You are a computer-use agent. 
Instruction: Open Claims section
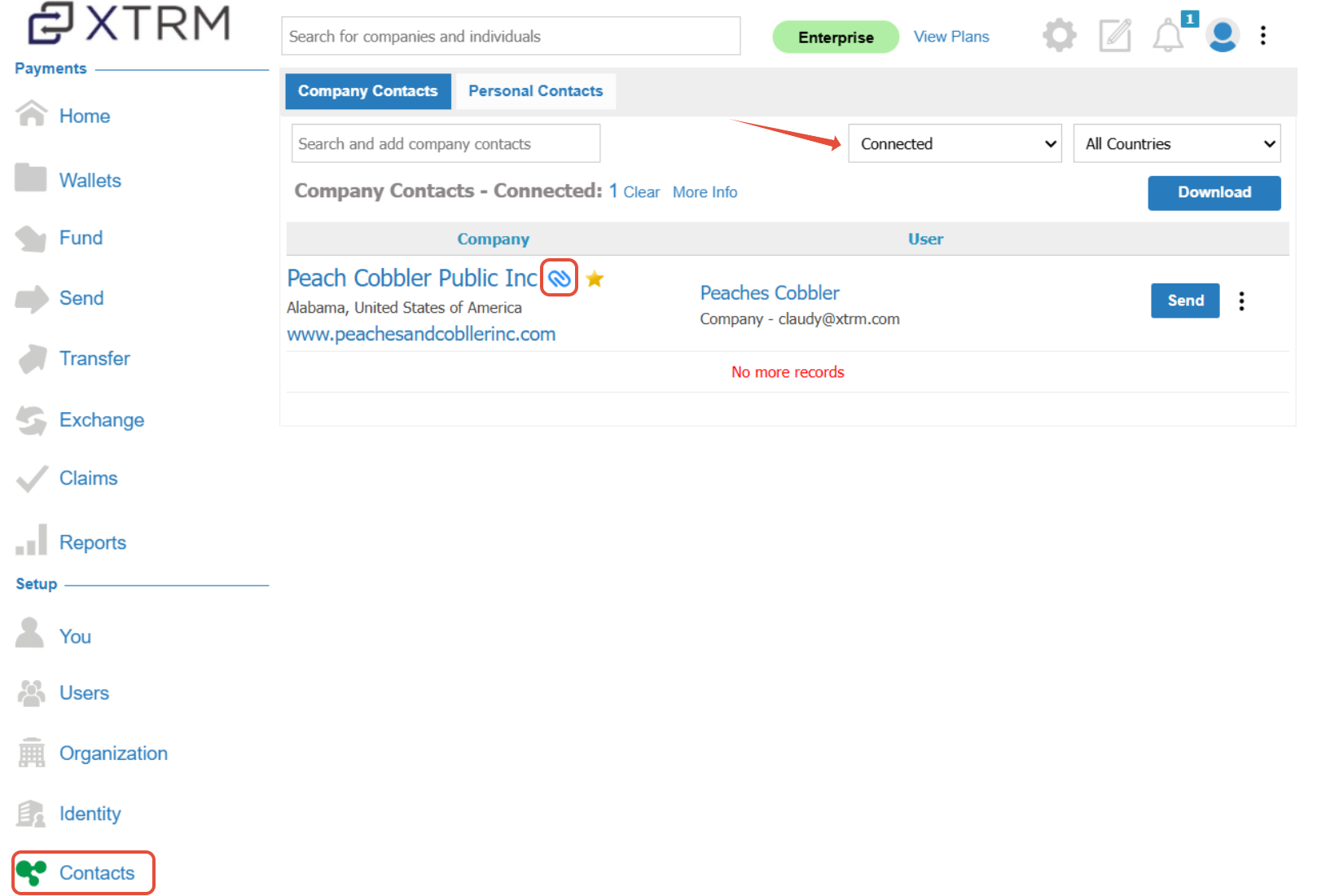pyautogui.click(x=89, y=478)
